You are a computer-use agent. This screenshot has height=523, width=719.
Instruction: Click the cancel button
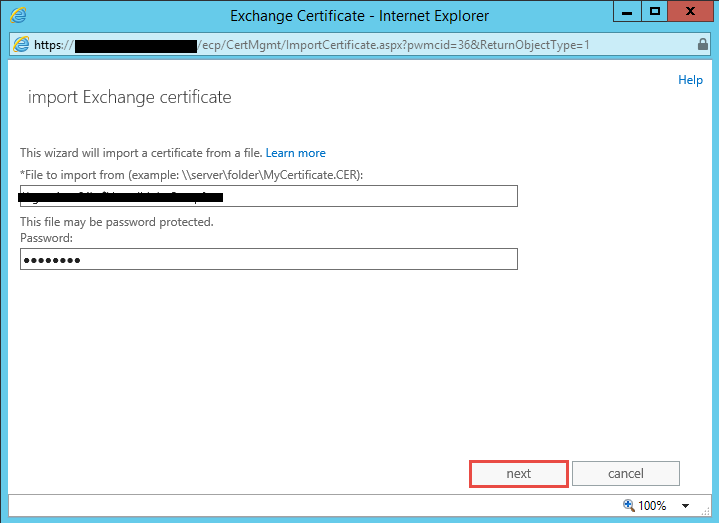tap(626, 473)
